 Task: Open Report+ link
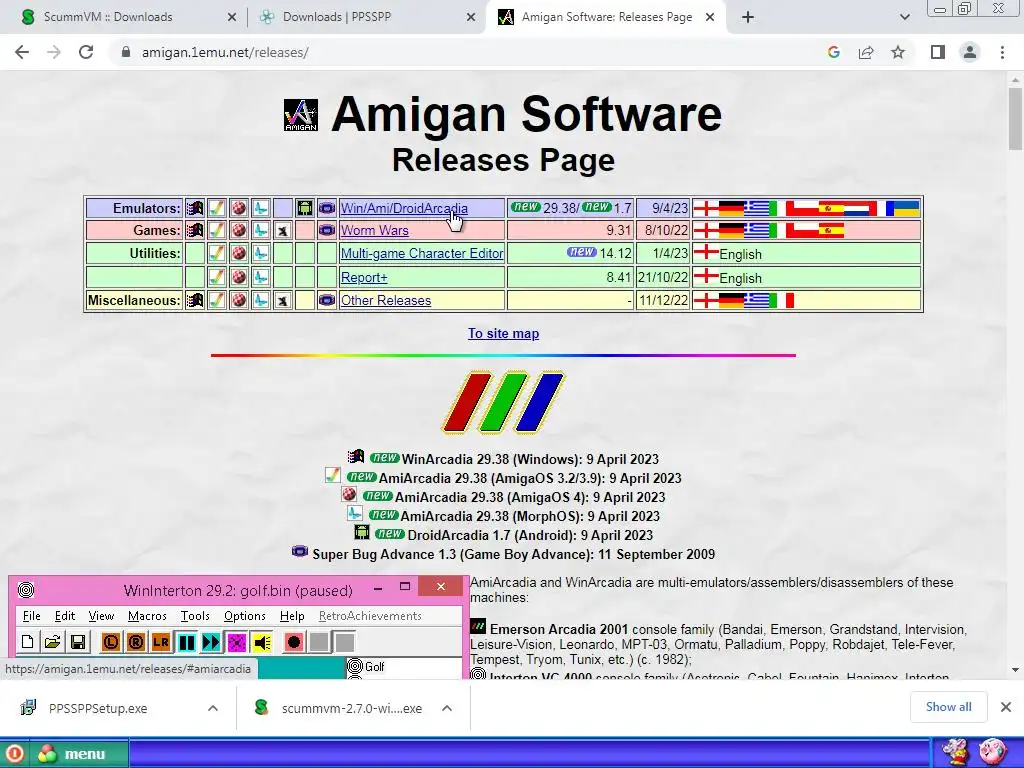(x=364, y=277)
